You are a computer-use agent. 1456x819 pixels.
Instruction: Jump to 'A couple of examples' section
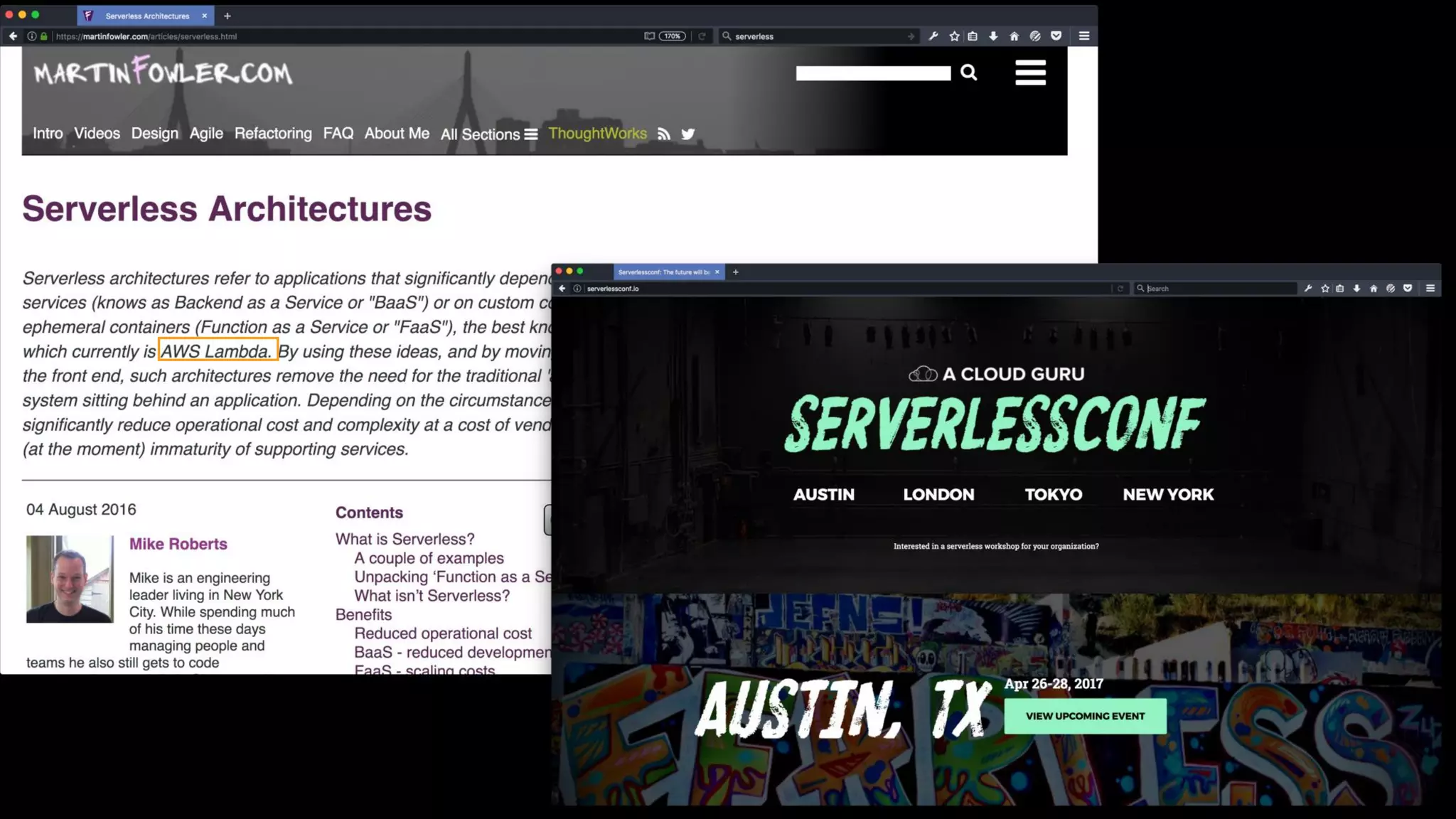coord(429,558)
